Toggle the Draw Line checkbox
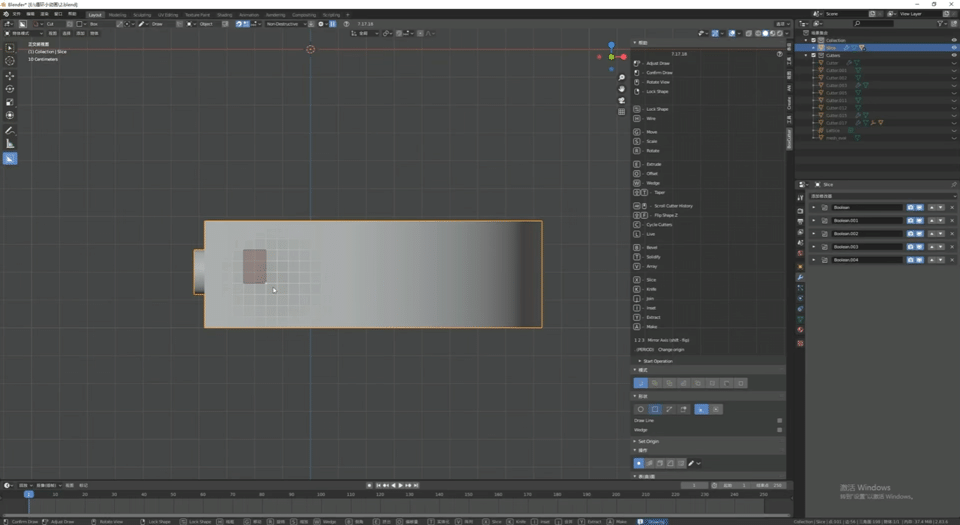Screen dimensions: 960x525 tap(779, 421)
